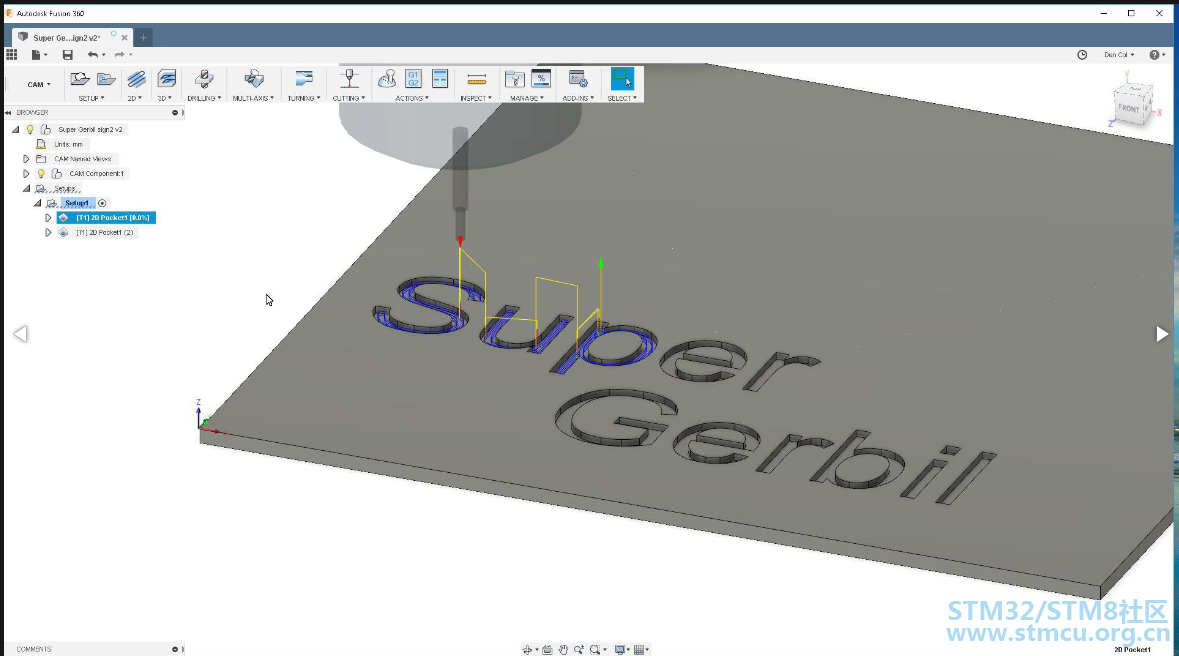The image size is (1179, 656).
Task: Activate the Zoom tool
Action: (x=579, y=649)
